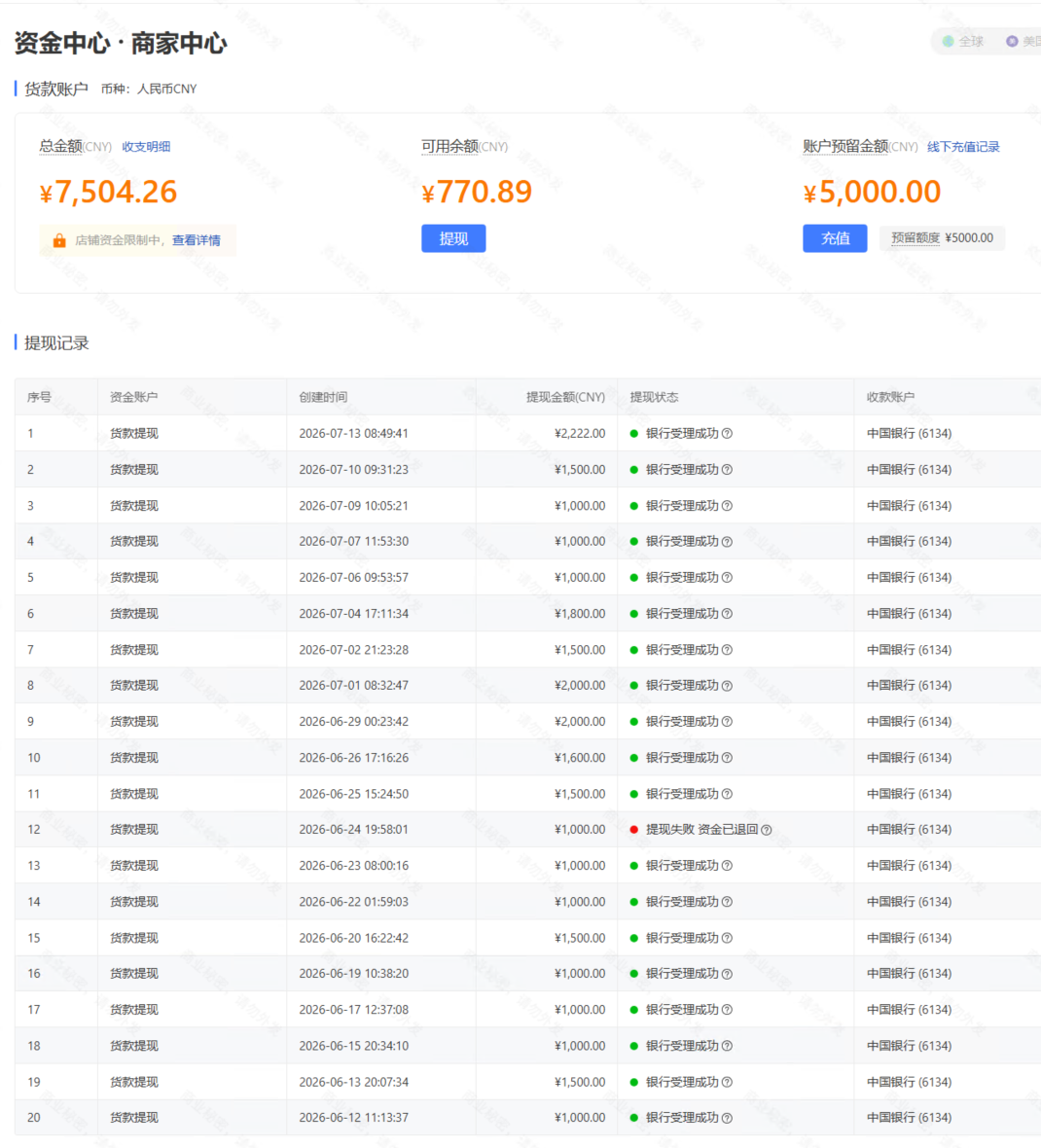The width and height of the screenshot is (1041, 1148).
Task: Click the ¥2,222.00 withdrawal amount
Action: coord(580,434)
